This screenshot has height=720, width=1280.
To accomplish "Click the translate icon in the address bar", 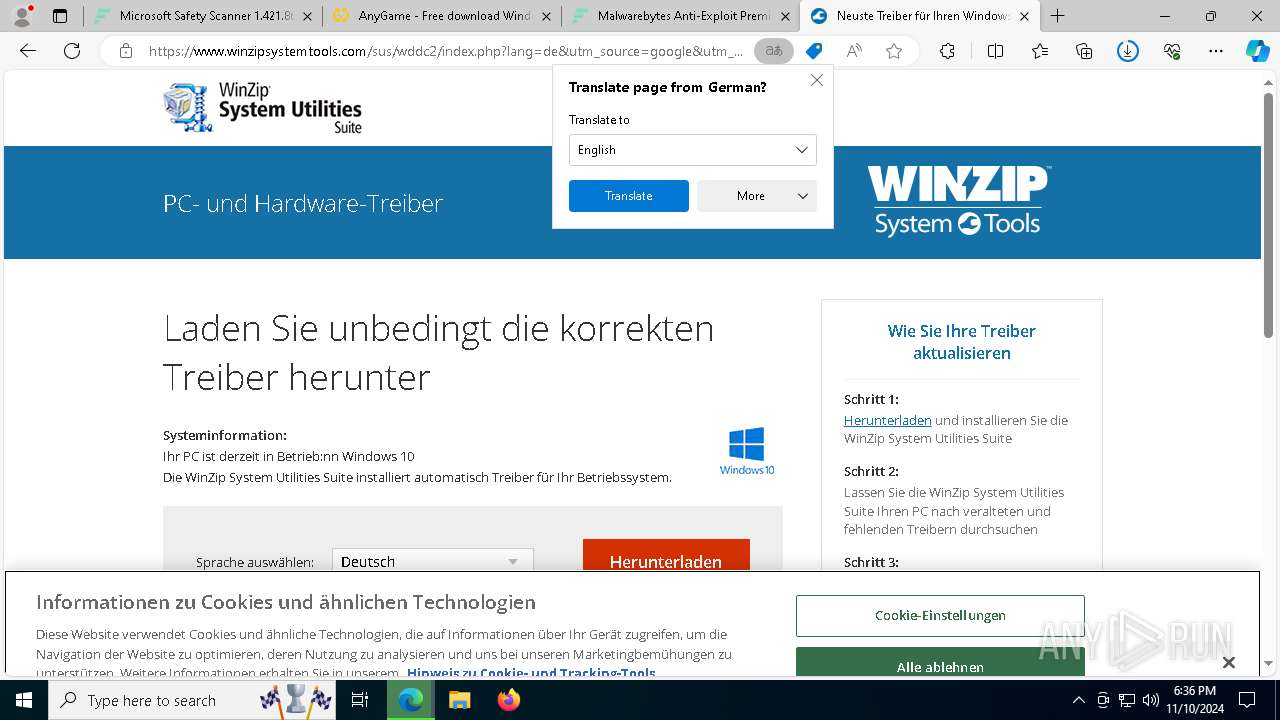I will tap(774, 51).
